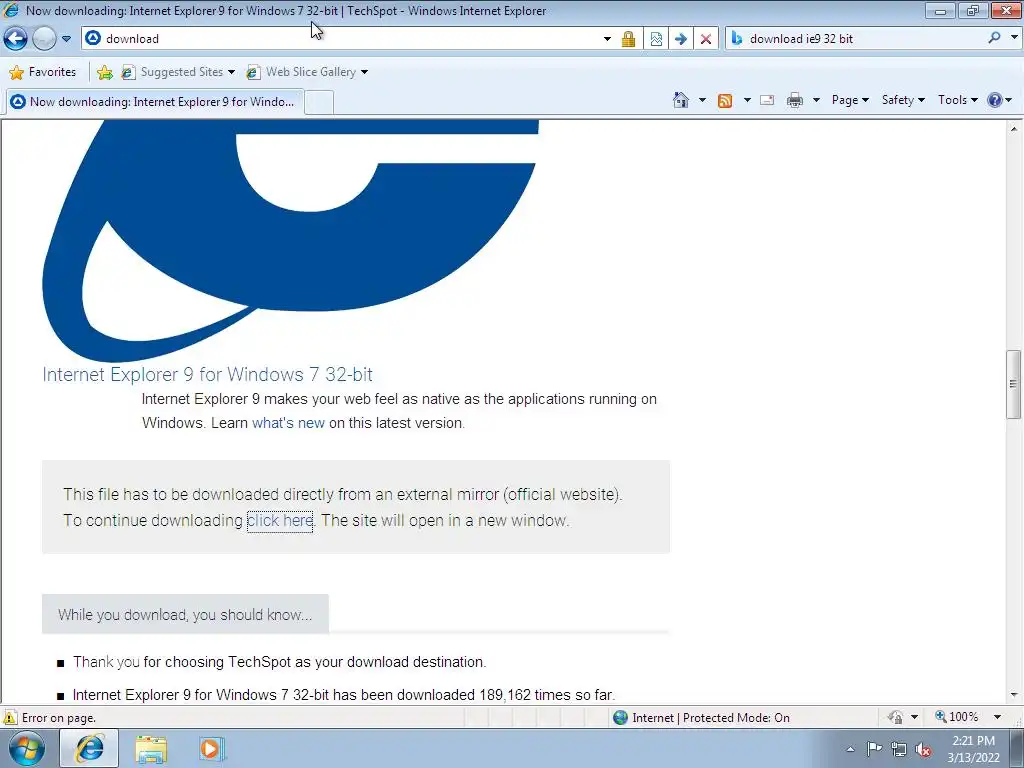Click the 'click here' download link
This screenshot has width=1024, height=768.
[x=280, y=520]
